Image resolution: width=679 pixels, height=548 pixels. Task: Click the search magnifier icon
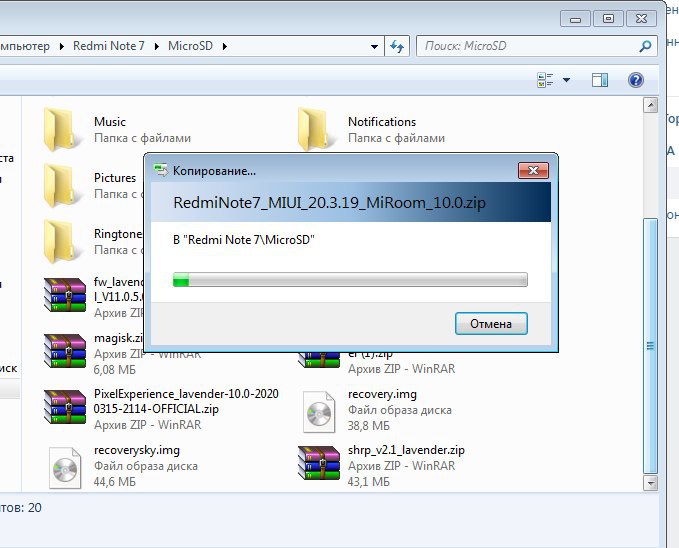tap(645, 46)
